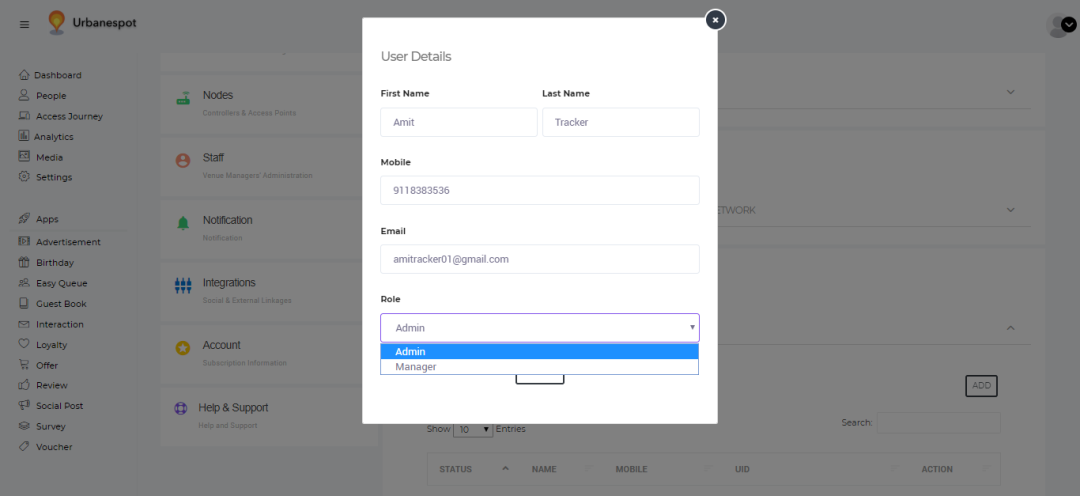Open the Show entries dropdown

point(473,429)
